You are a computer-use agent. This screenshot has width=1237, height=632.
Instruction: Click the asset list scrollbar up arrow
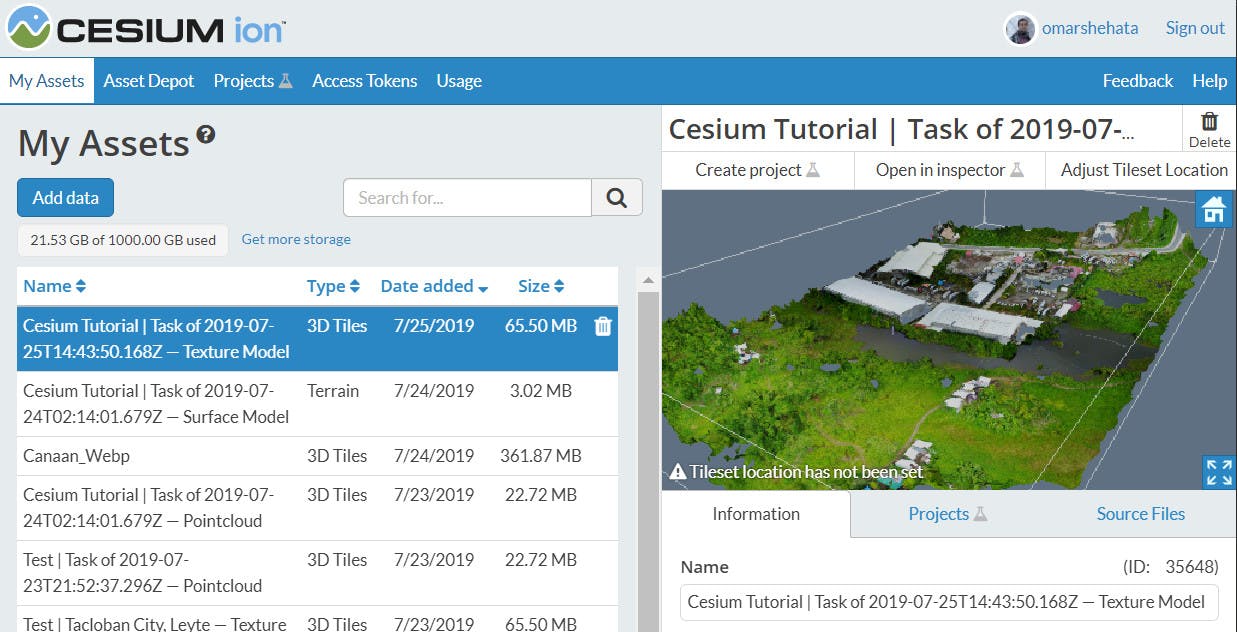pyautogui.click(x=647, y=281)
